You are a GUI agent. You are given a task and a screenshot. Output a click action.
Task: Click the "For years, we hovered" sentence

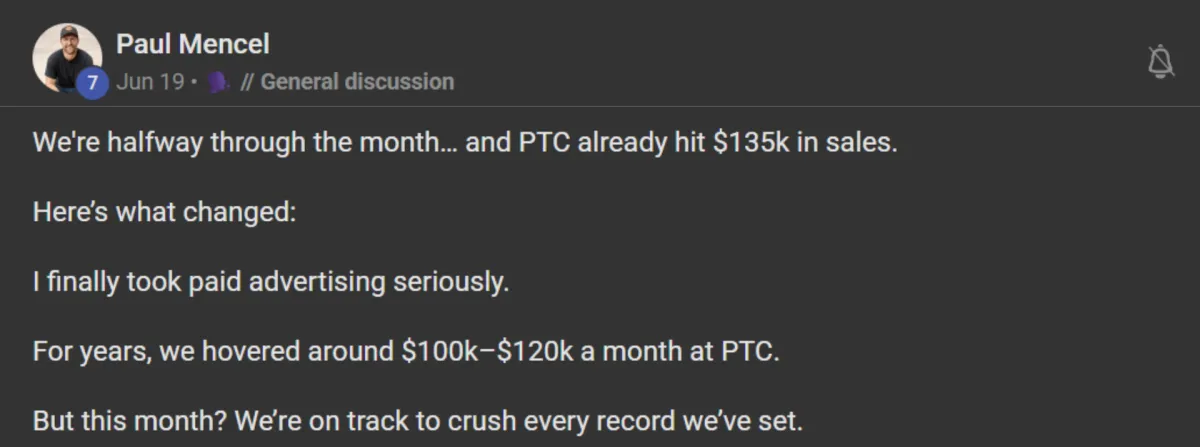[x=403, y=352]
